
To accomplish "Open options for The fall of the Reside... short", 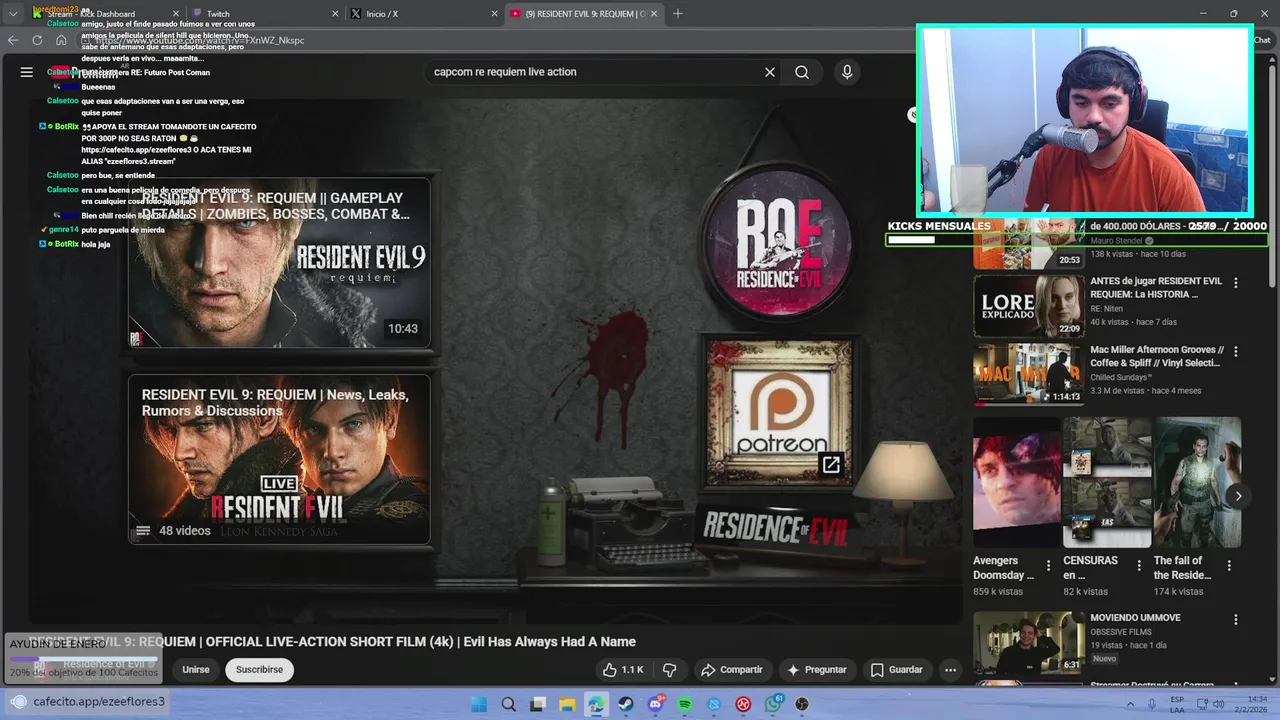I will pos(1229,566).
